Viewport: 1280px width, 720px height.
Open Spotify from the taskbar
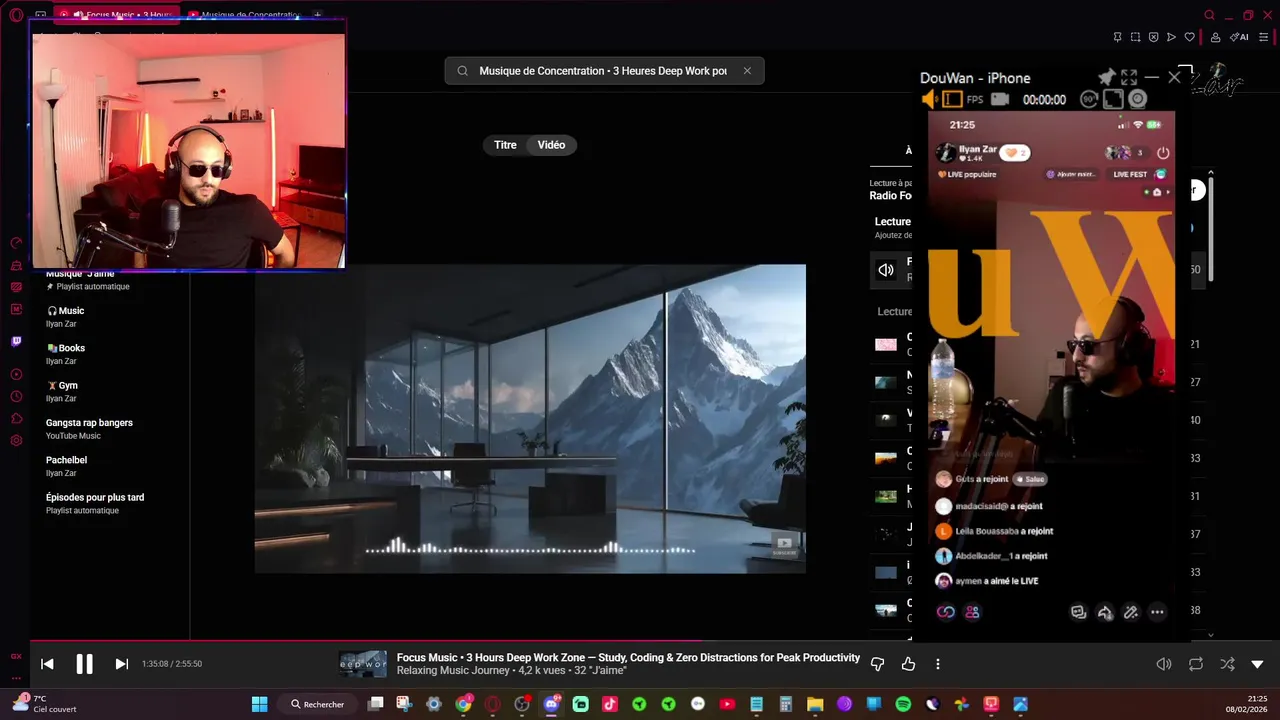[x=903, y=704]
